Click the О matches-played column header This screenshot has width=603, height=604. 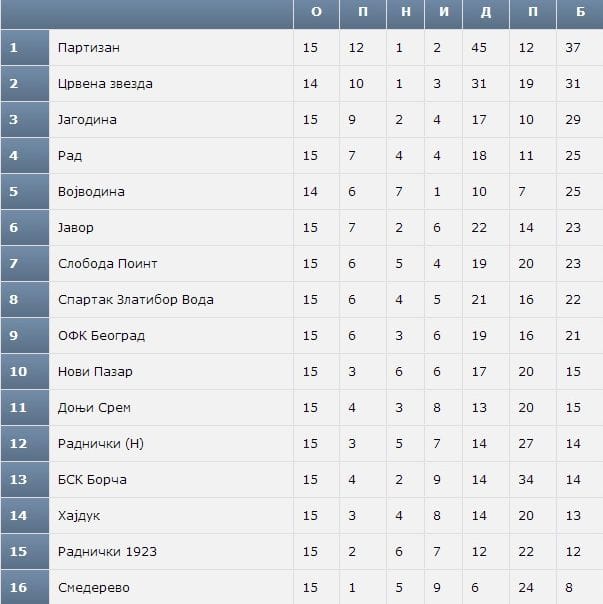[316, 12]
